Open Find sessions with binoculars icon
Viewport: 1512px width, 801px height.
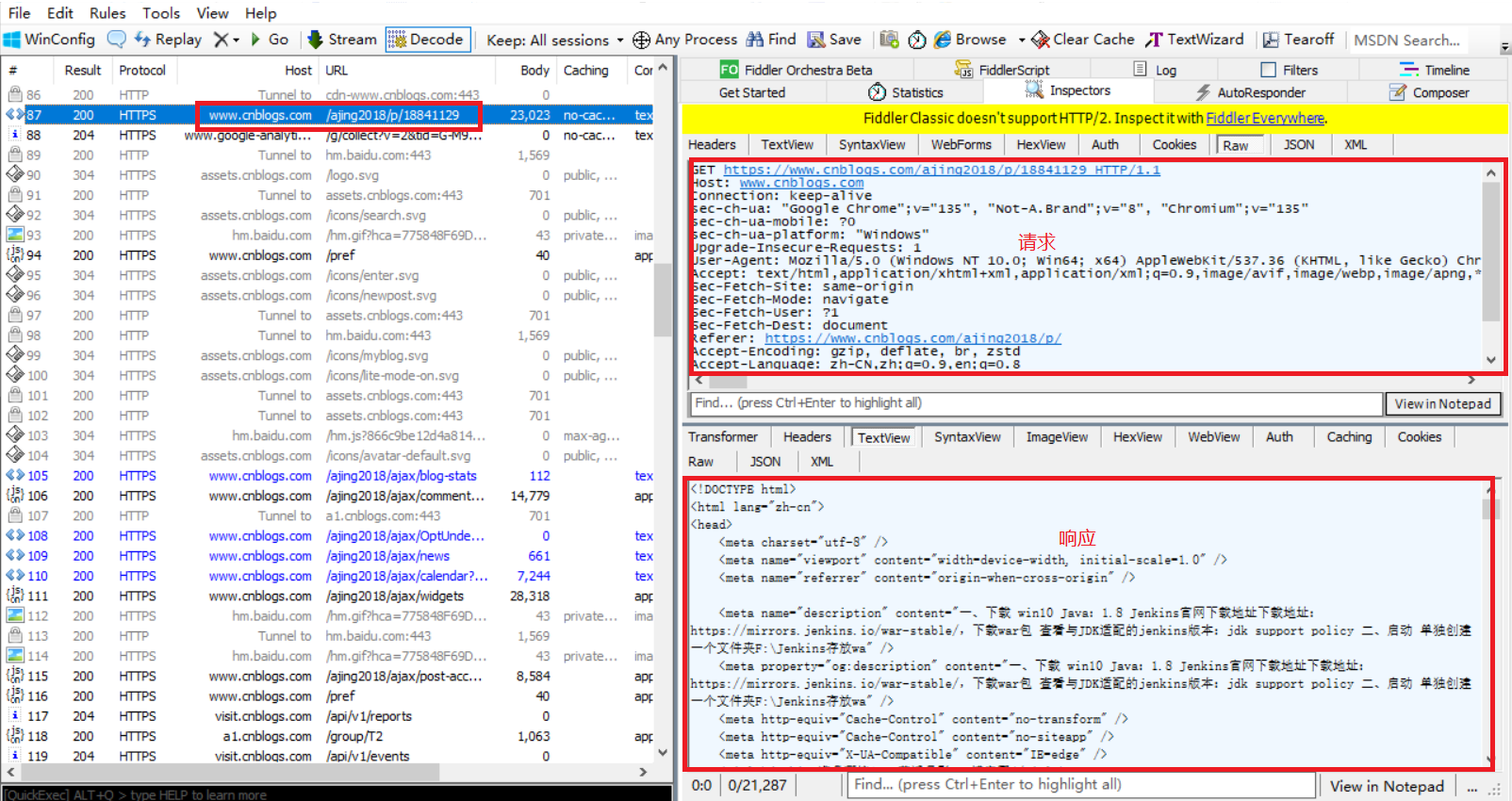pyautogui.click(x=771, y=40)
